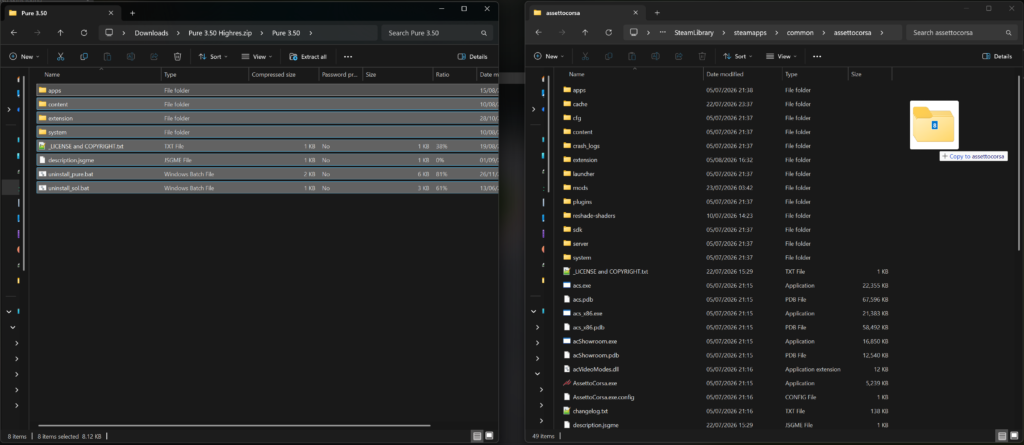Go back in the assettocorsa window
The image size is (1024, 445).
tap(538, 33)
